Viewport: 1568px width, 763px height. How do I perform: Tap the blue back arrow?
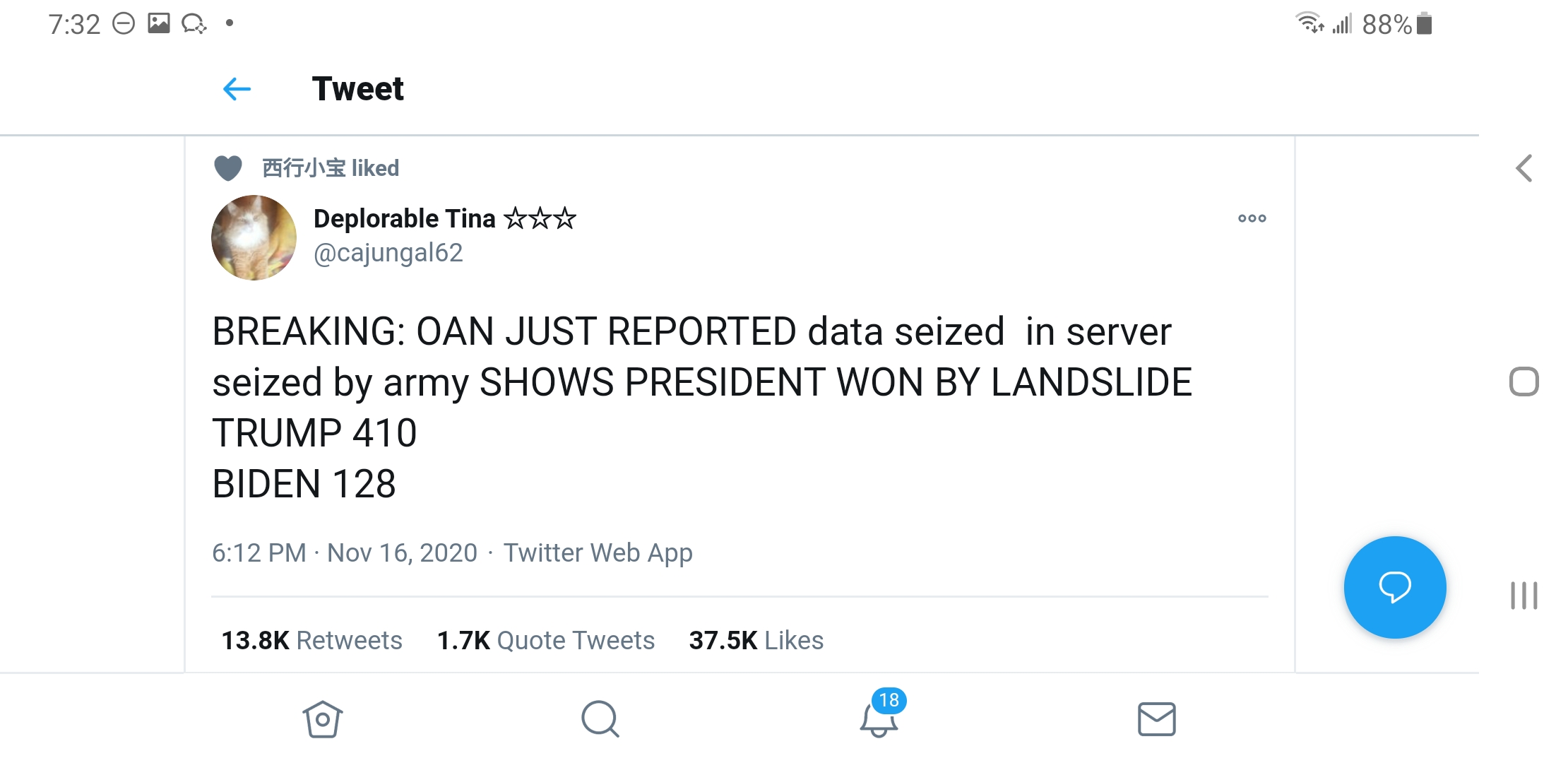tap(237, 89)
